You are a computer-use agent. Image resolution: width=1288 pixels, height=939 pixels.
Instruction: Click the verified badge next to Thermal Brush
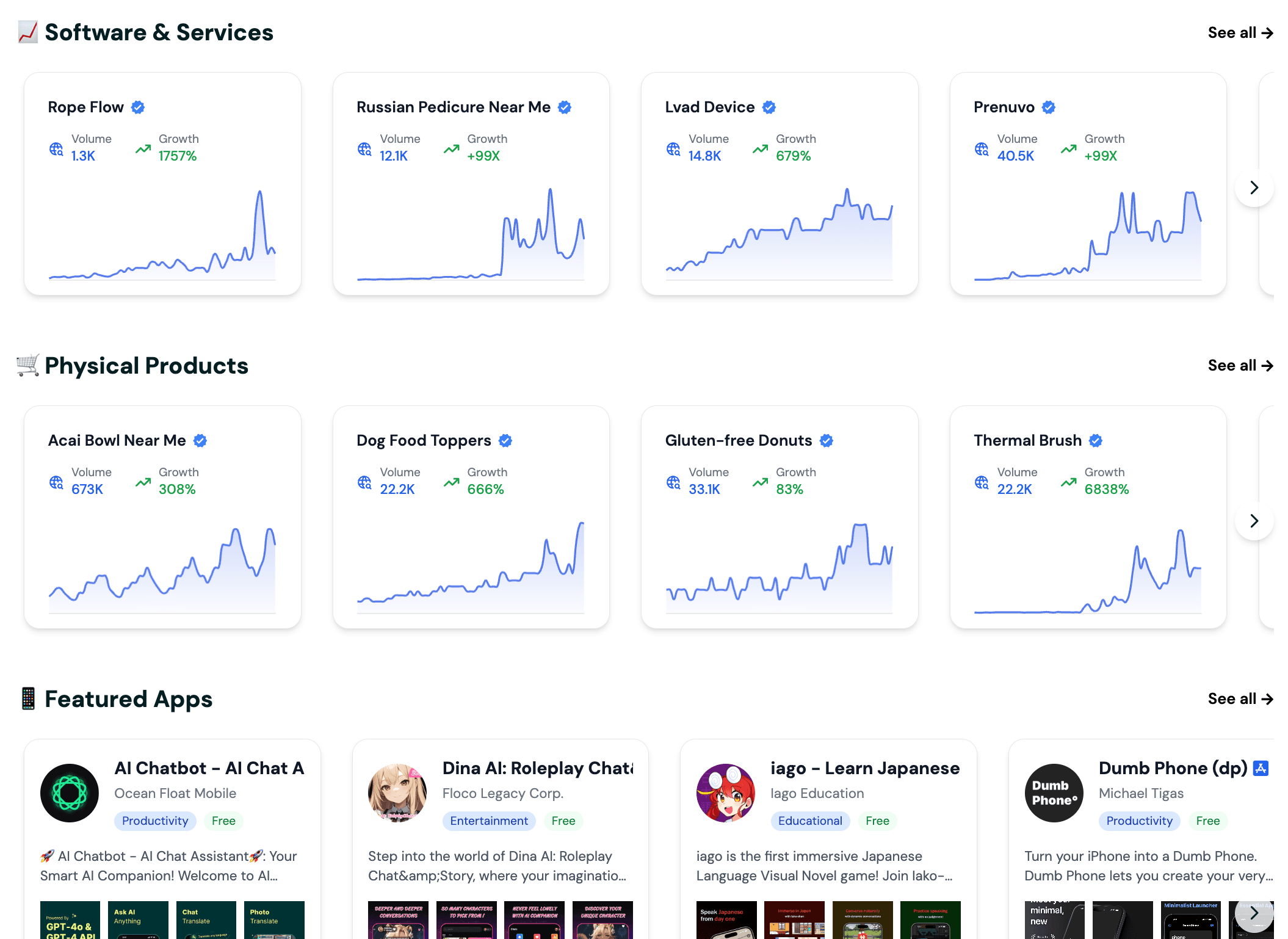point(1096,441)
